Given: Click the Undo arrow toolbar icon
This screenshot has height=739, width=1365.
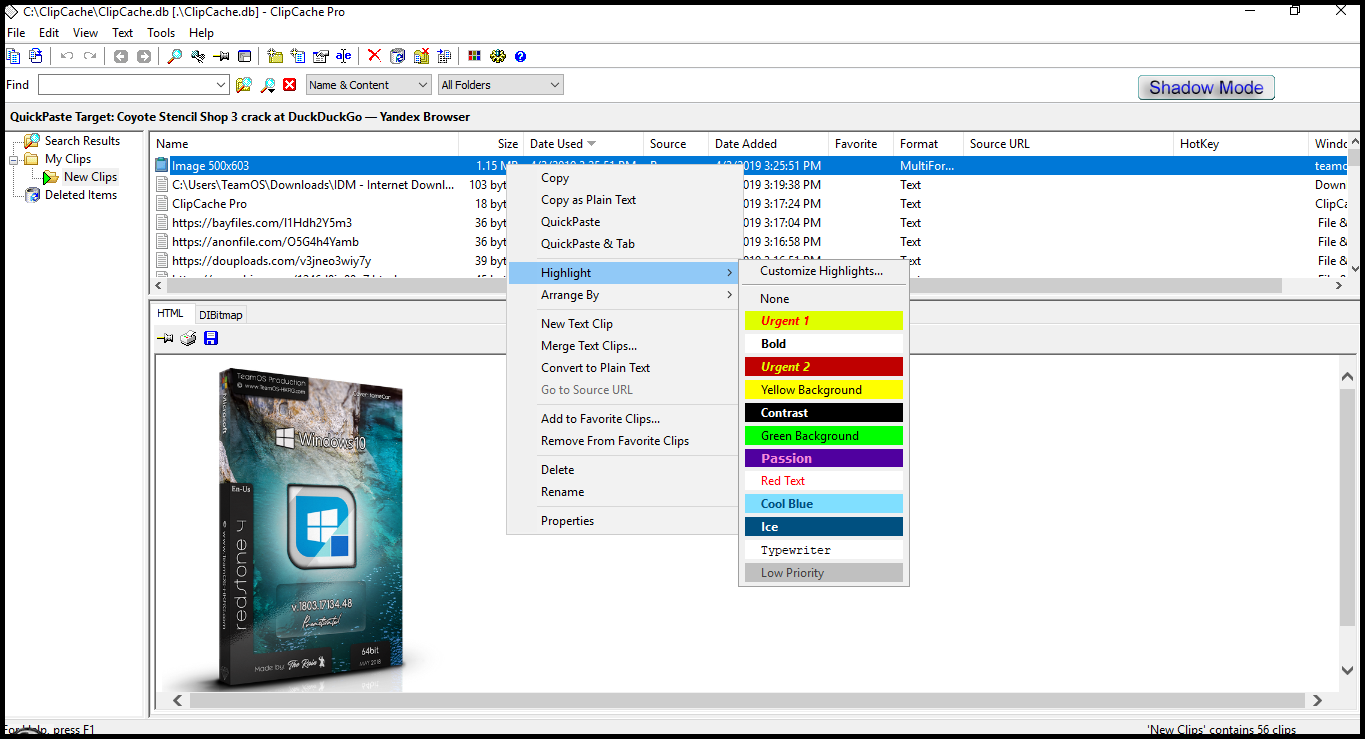Looking at the screenshot, I should 67,56.
